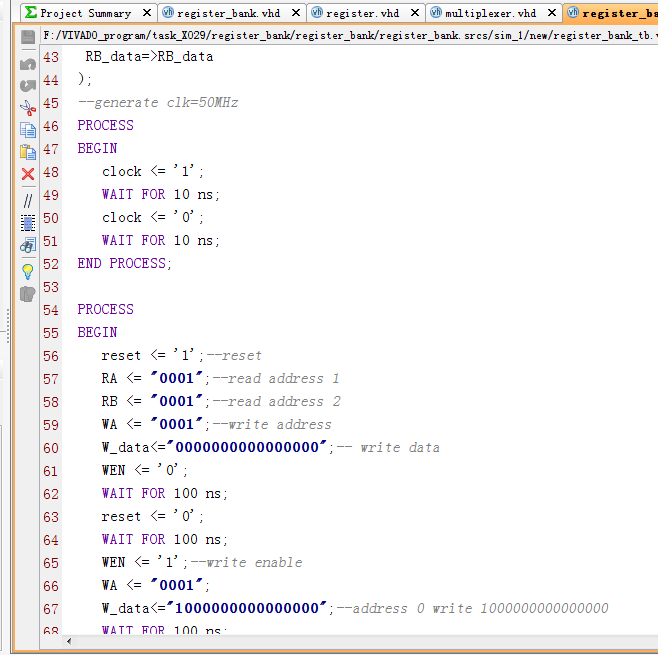This screenshot has width=658, height=655.
Task: Click the '--read address 2' comment
Action: (277, 402)
